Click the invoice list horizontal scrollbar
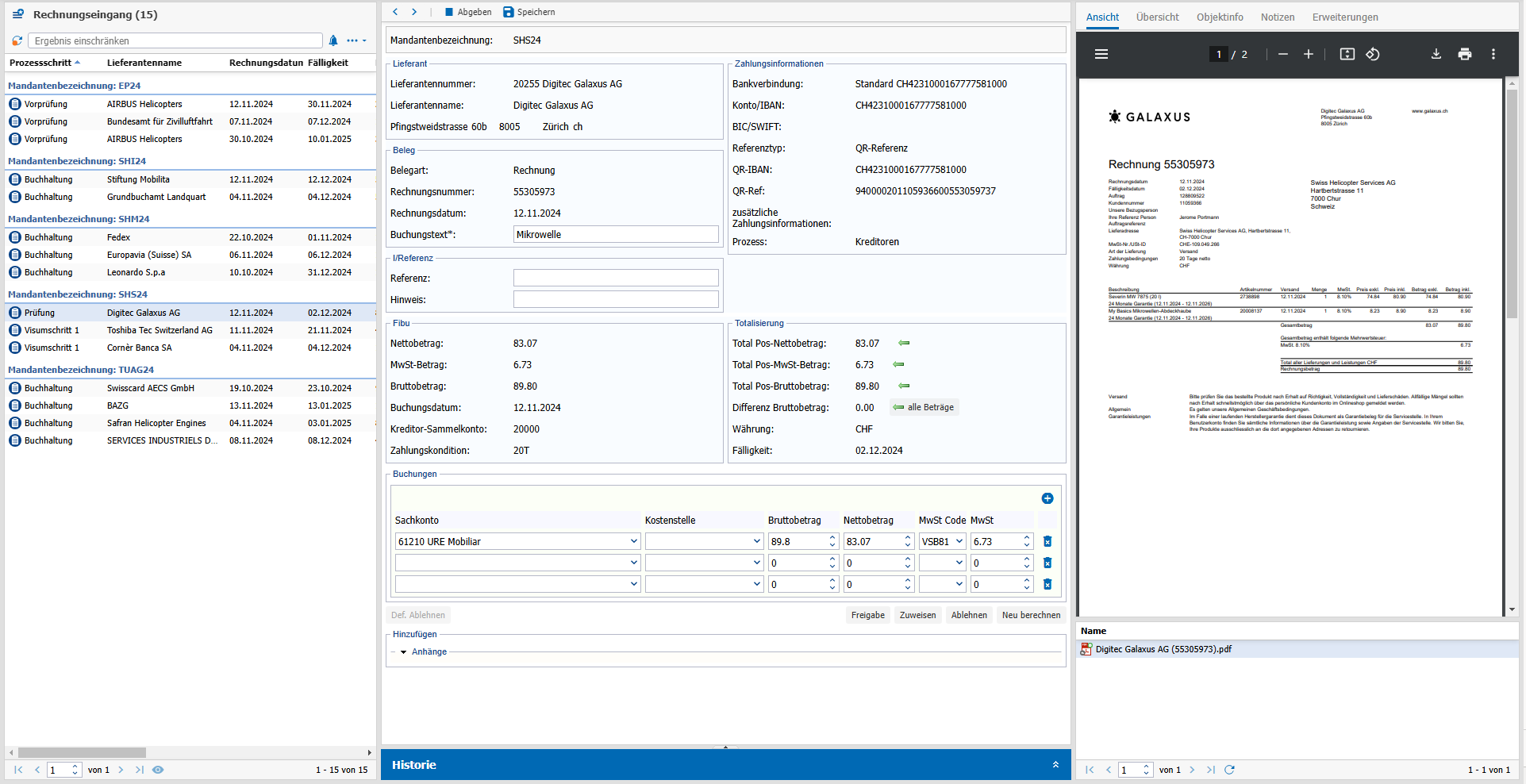The height and width of the screenshot is (784, 1526). (82, 752)
